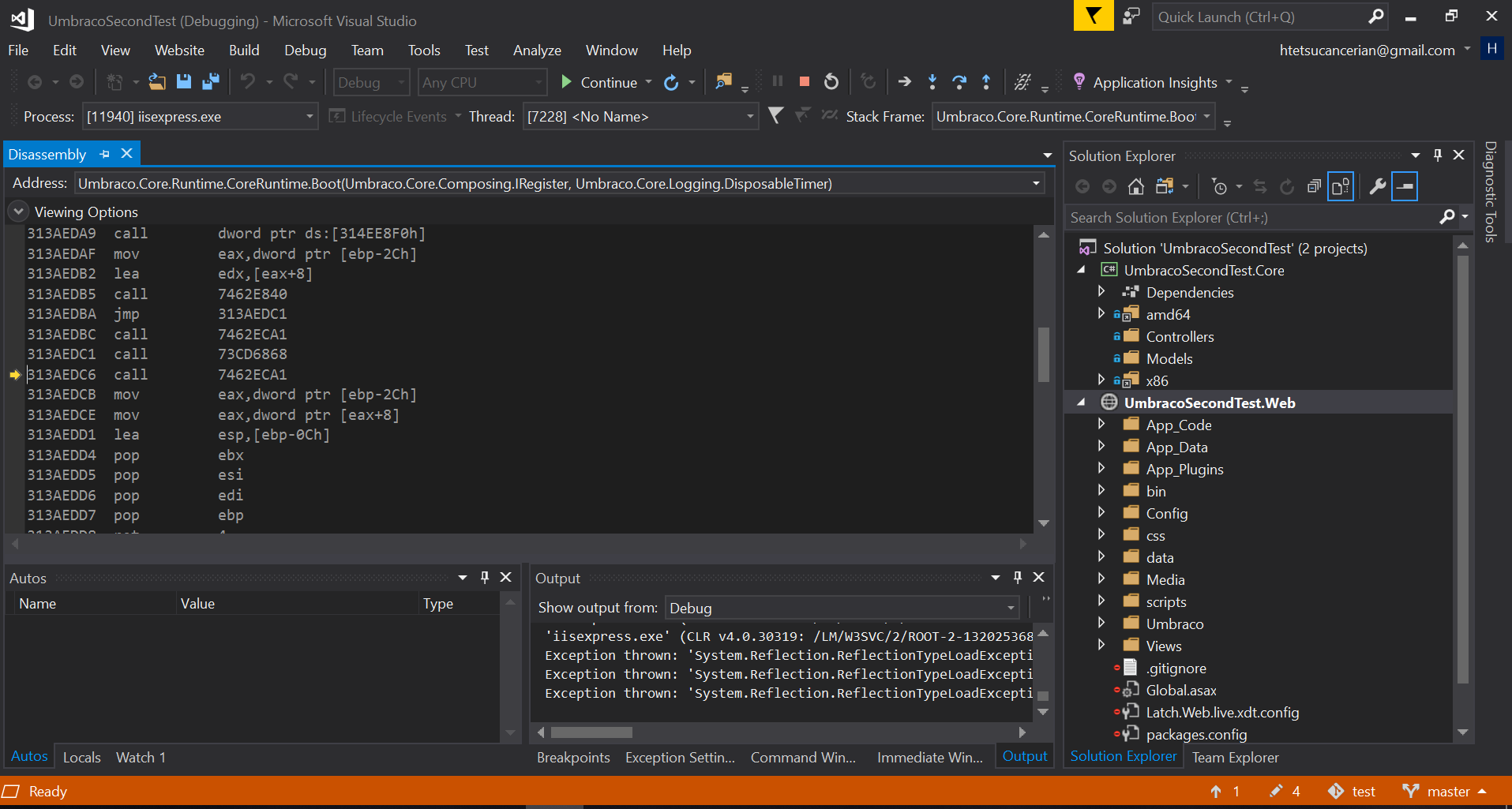Screen dimensions: 1512x809
Task: Click the Hot Reload refresh icon
Action: (671, 82)
